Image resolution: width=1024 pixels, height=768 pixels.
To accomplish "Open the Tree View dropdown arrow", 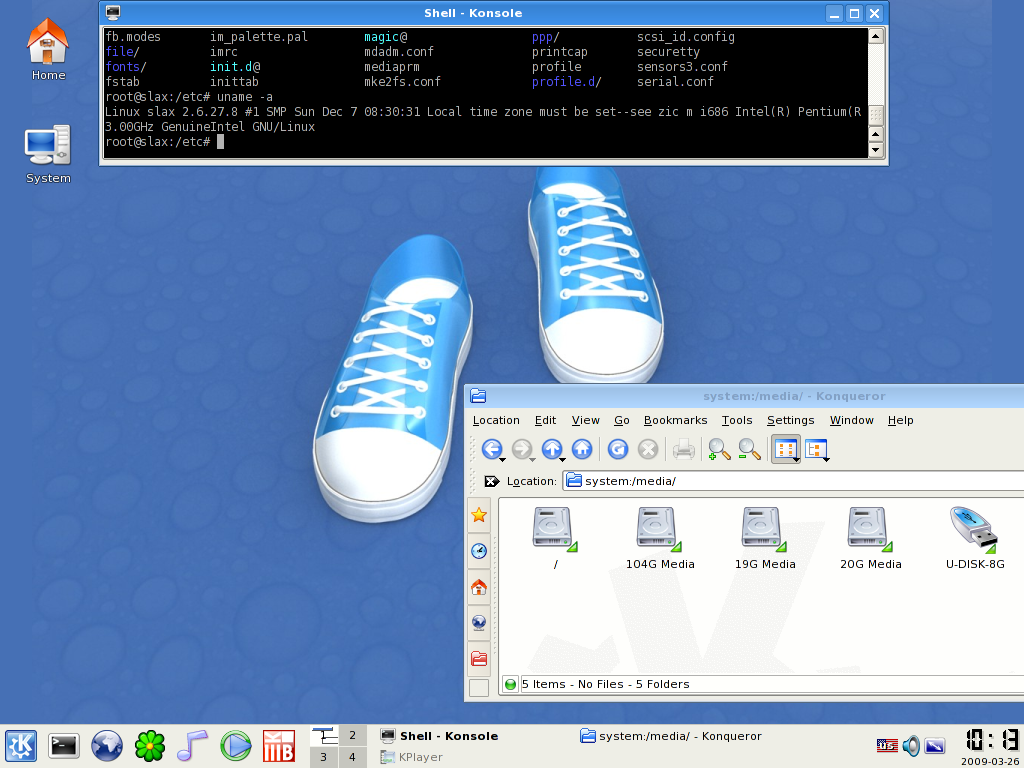I will pos(826,460).
